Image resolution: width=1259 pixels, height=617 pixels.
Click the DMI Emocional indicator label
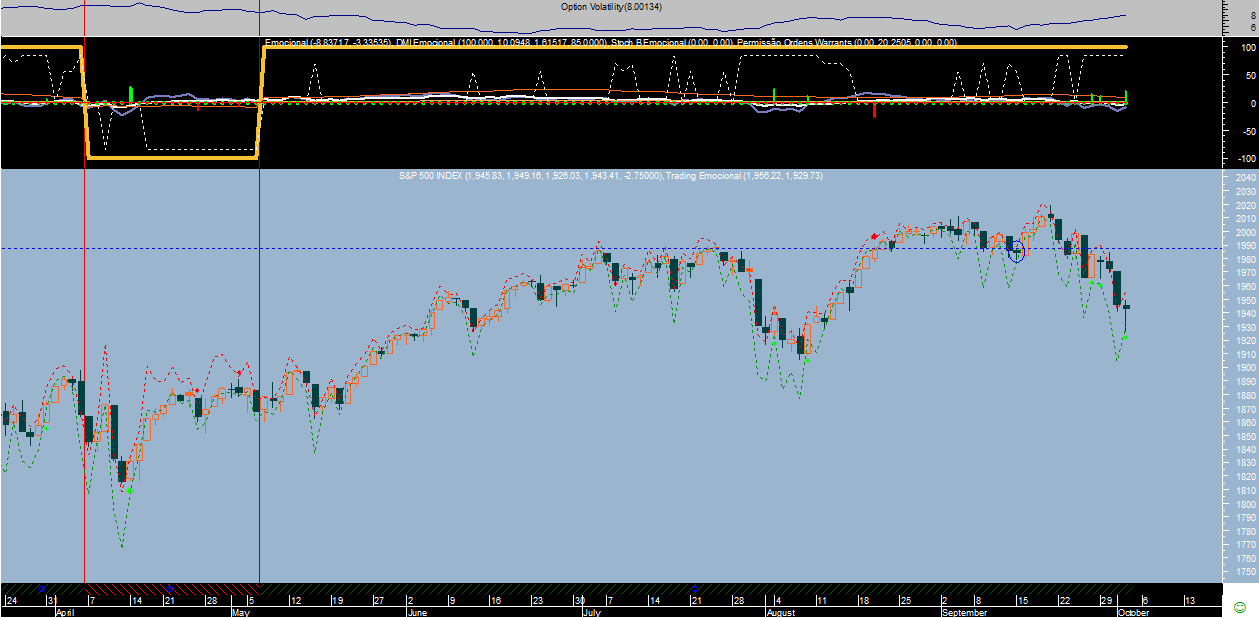pyautogui.click(x=502, y=43)
